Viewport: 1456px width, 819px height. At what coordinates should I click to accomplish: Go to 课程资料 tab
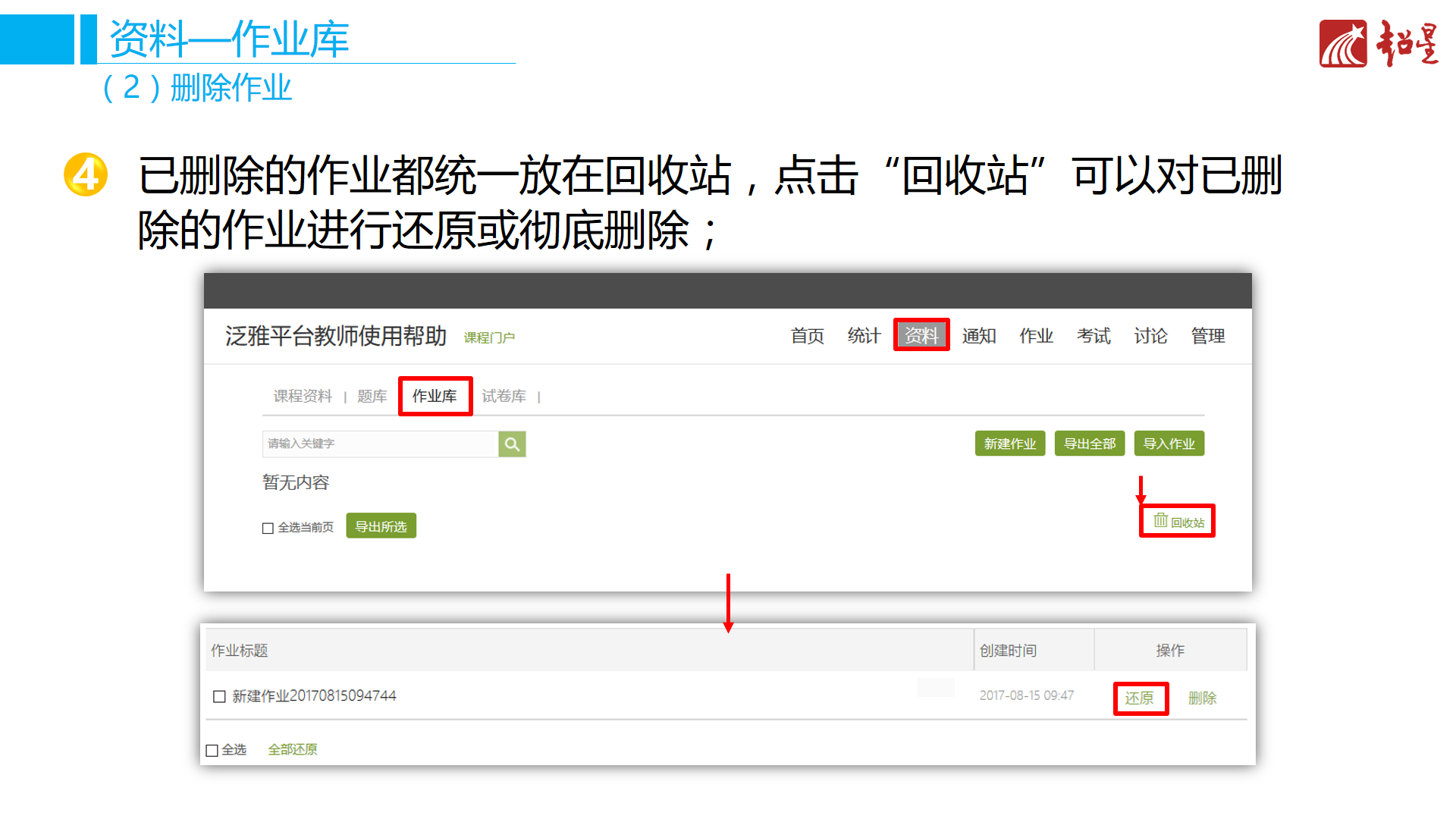coord(303,396)
